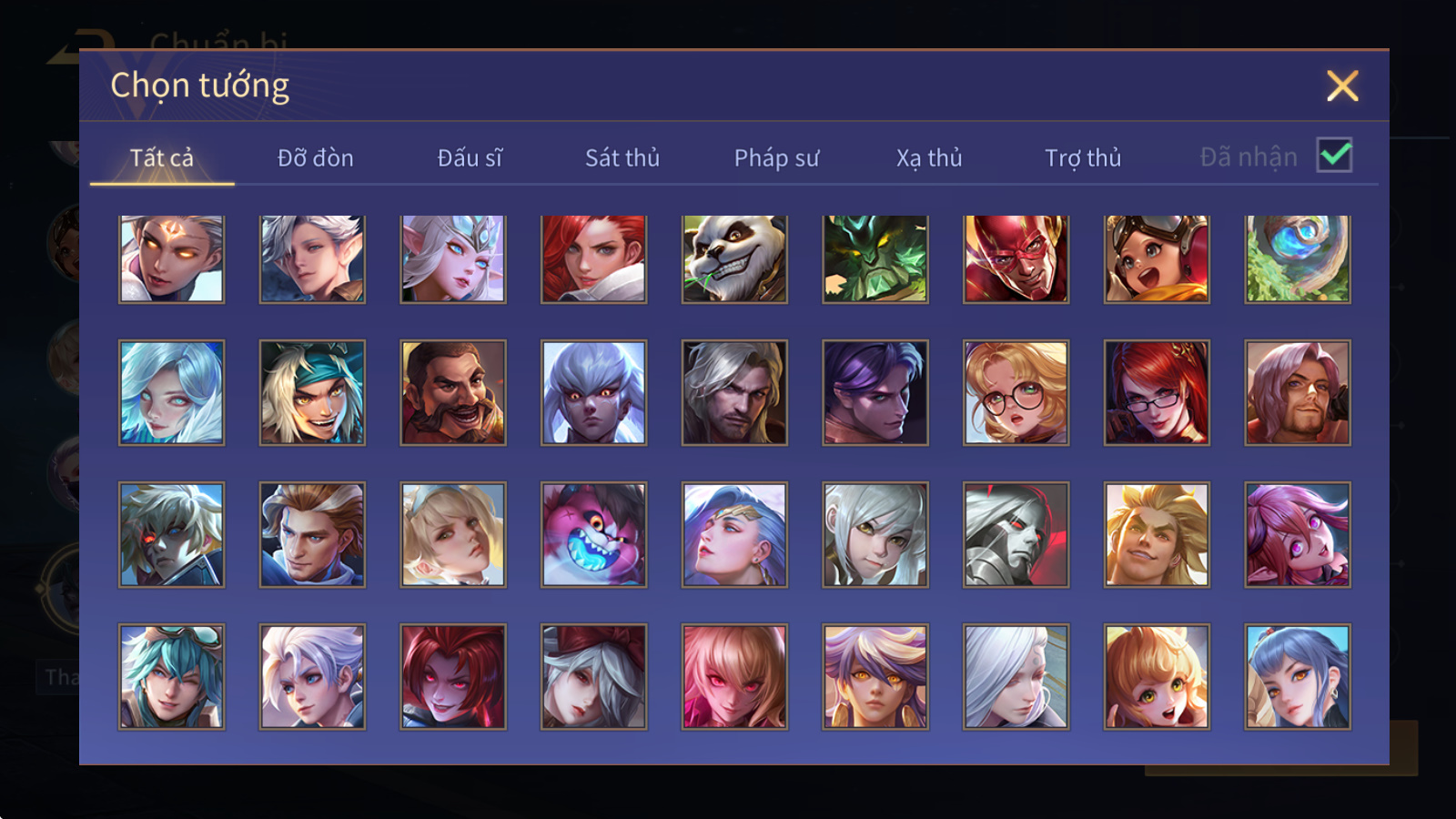The image size is (1456, 819).
Task: Filter by the Xạ thủ tab
Action: tap(929, 158)
